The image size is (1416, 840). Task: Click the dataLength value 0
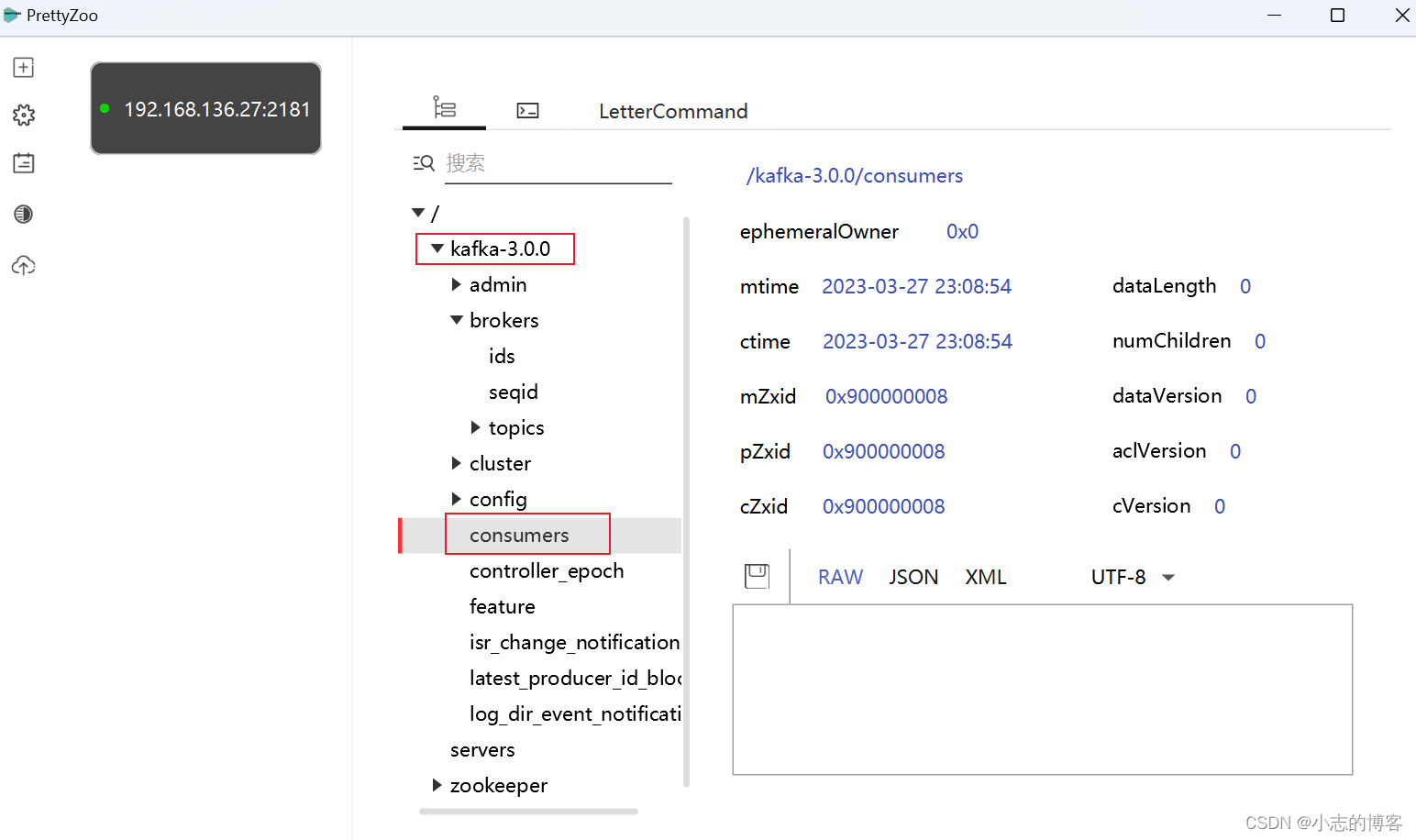pos(1245,286)
